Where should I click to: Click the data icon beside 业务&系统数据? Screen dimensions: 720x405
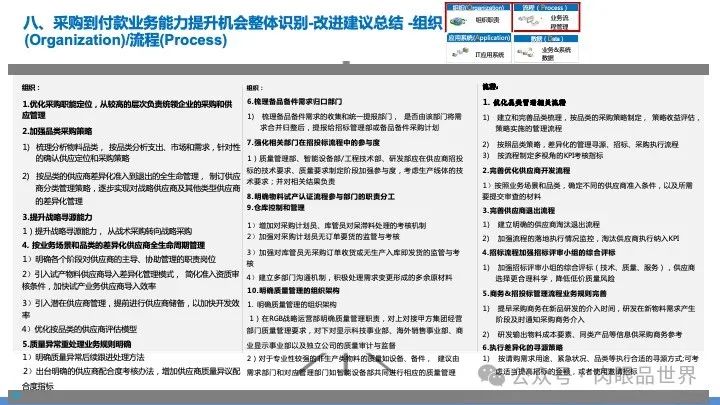pyautogui.click(x=526, y=53)
